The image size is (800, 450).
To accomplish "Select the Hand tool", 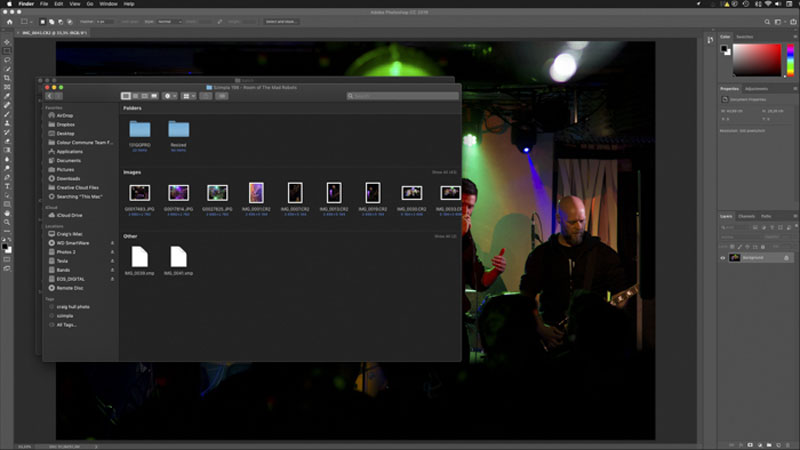I will pyautogui.click(x=7, y=213).
